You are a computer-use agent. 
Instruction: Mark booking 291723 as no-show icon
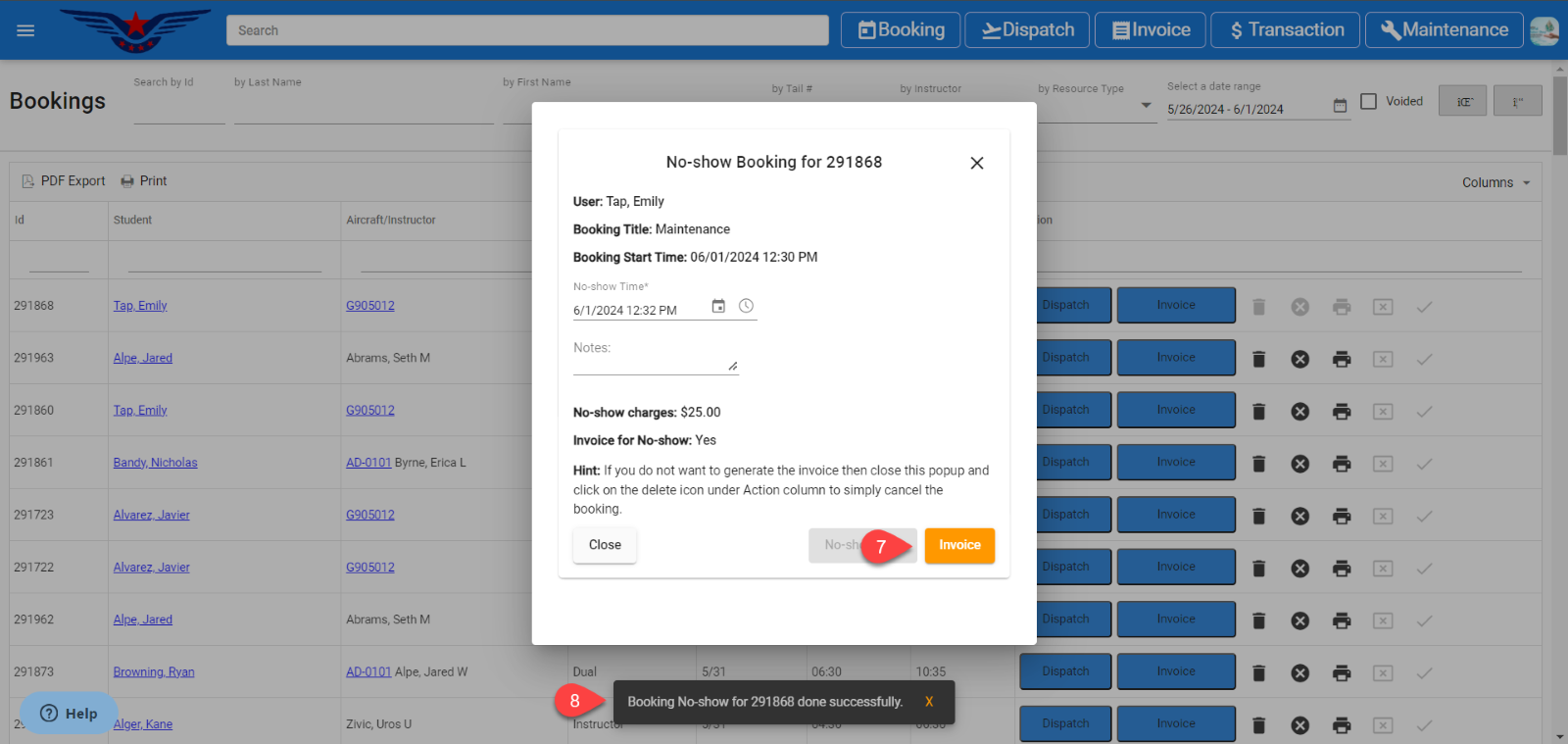pos(1383,517)
